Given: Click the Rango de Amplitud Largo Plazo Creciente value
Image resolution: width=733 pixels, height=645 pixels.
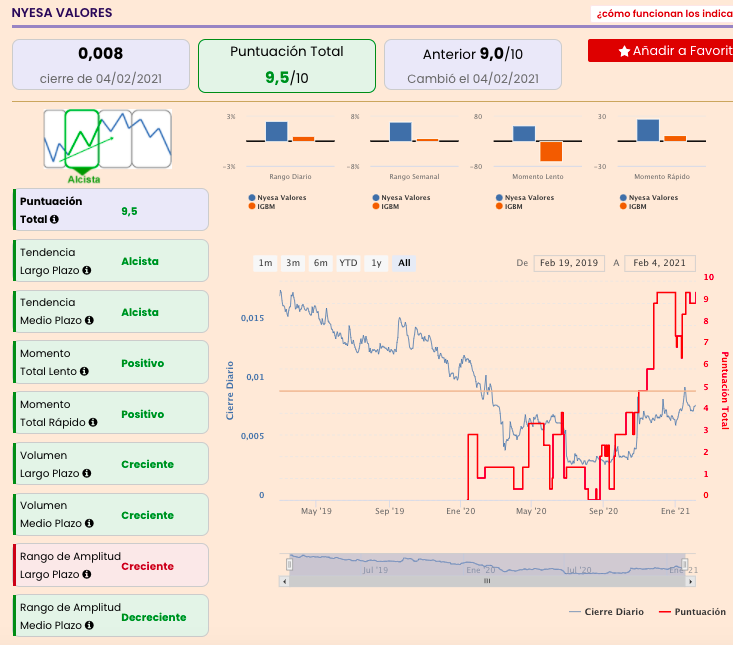Looking at the screenshot, I should pyautogui.click(x=147, y=566).
